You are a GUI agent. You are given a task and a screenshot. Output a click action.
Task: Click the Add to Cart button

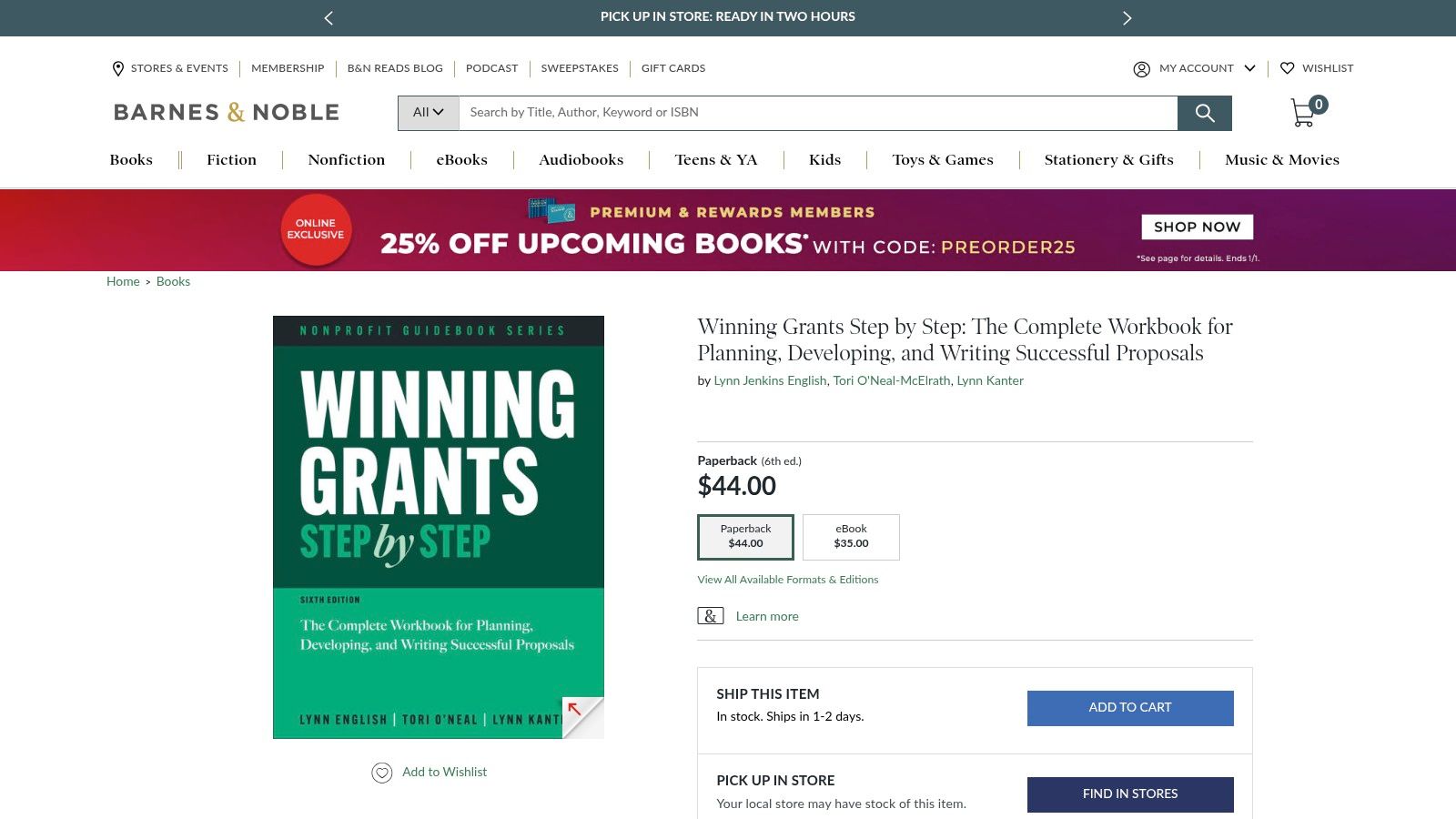[x=1130, y=708]
